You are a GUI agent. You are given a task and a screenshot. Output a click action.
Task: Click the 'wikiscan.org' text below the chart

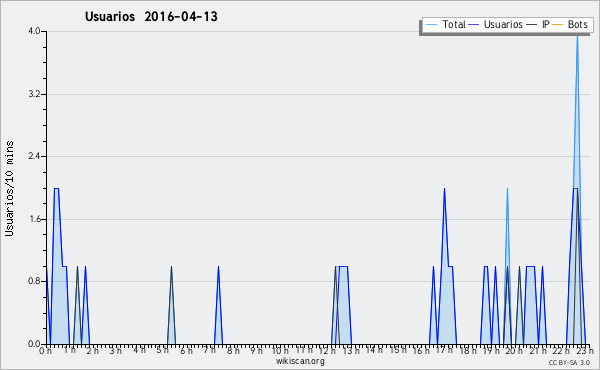point(300,361)
